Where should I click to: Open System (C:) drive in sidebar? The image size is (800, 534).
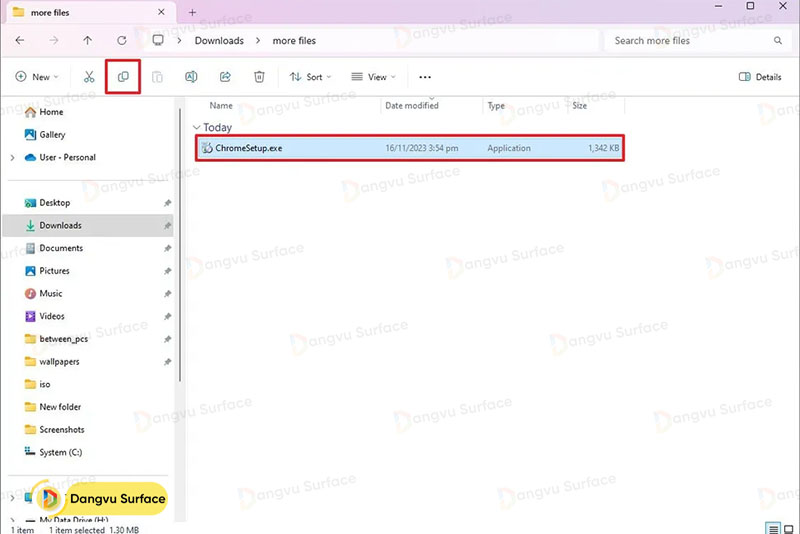(x=60, y=452)
